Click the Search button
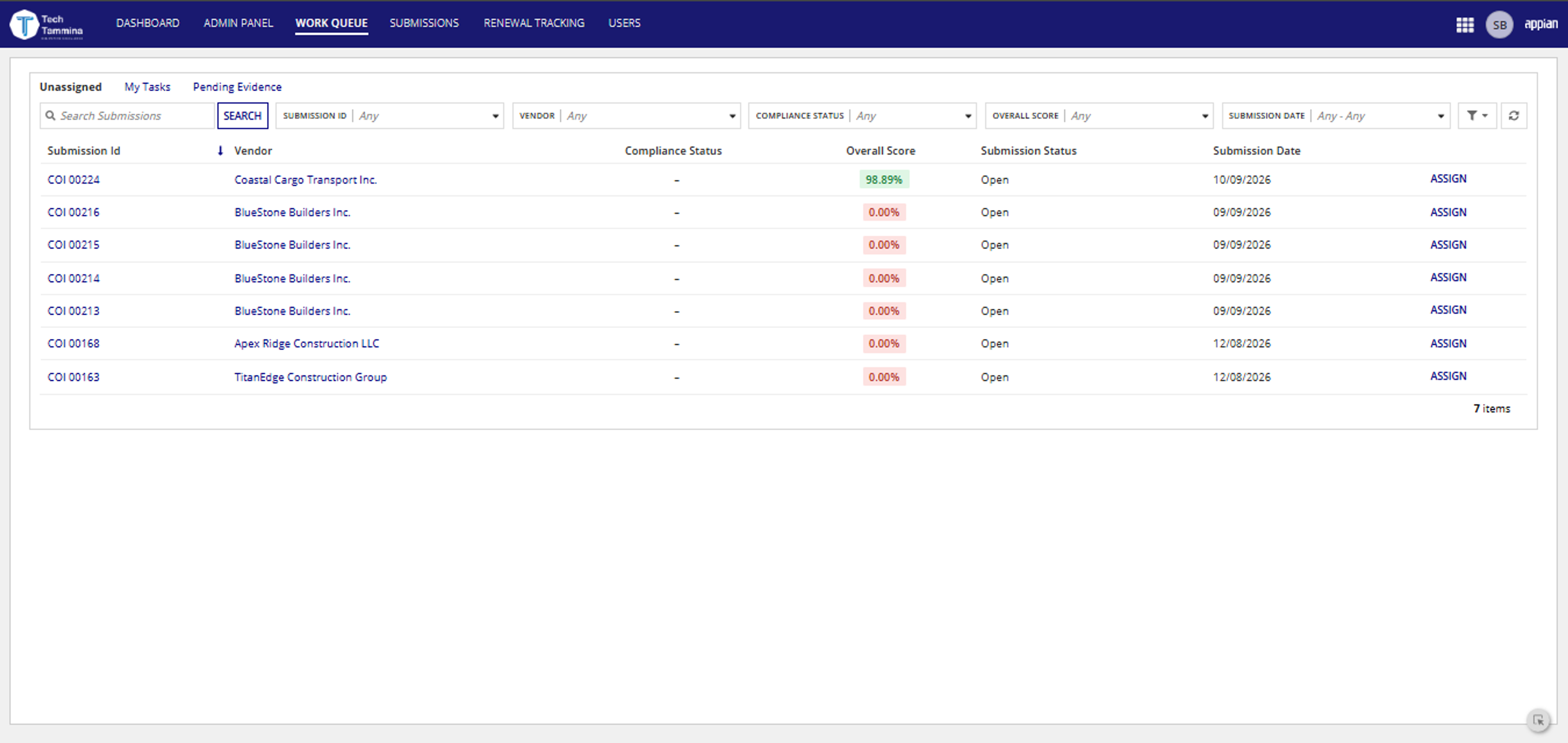This screenshot has height=743, width=1568. pos(242,116)
